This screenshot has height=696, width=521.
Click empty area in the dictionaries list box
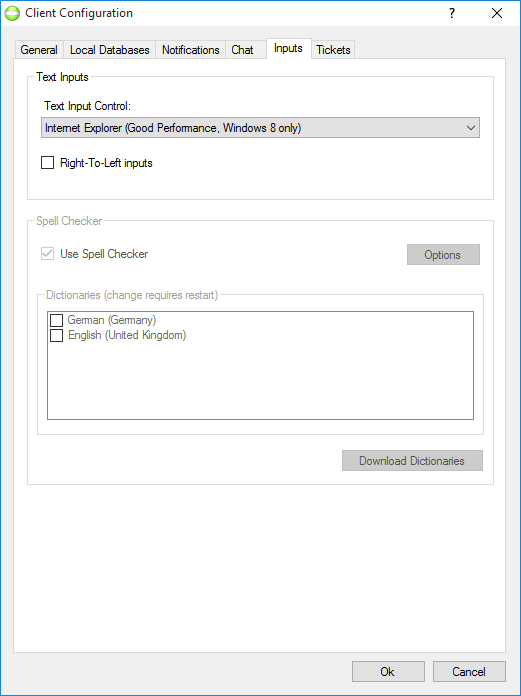click(260, 382)
